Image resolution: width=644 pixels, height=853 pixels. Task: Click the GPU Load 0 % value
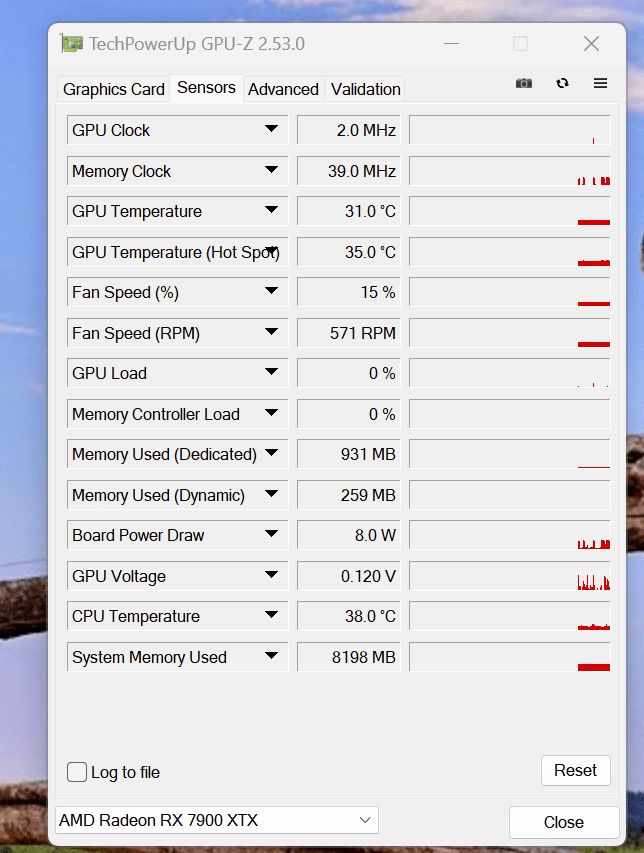tap(349, 373)
